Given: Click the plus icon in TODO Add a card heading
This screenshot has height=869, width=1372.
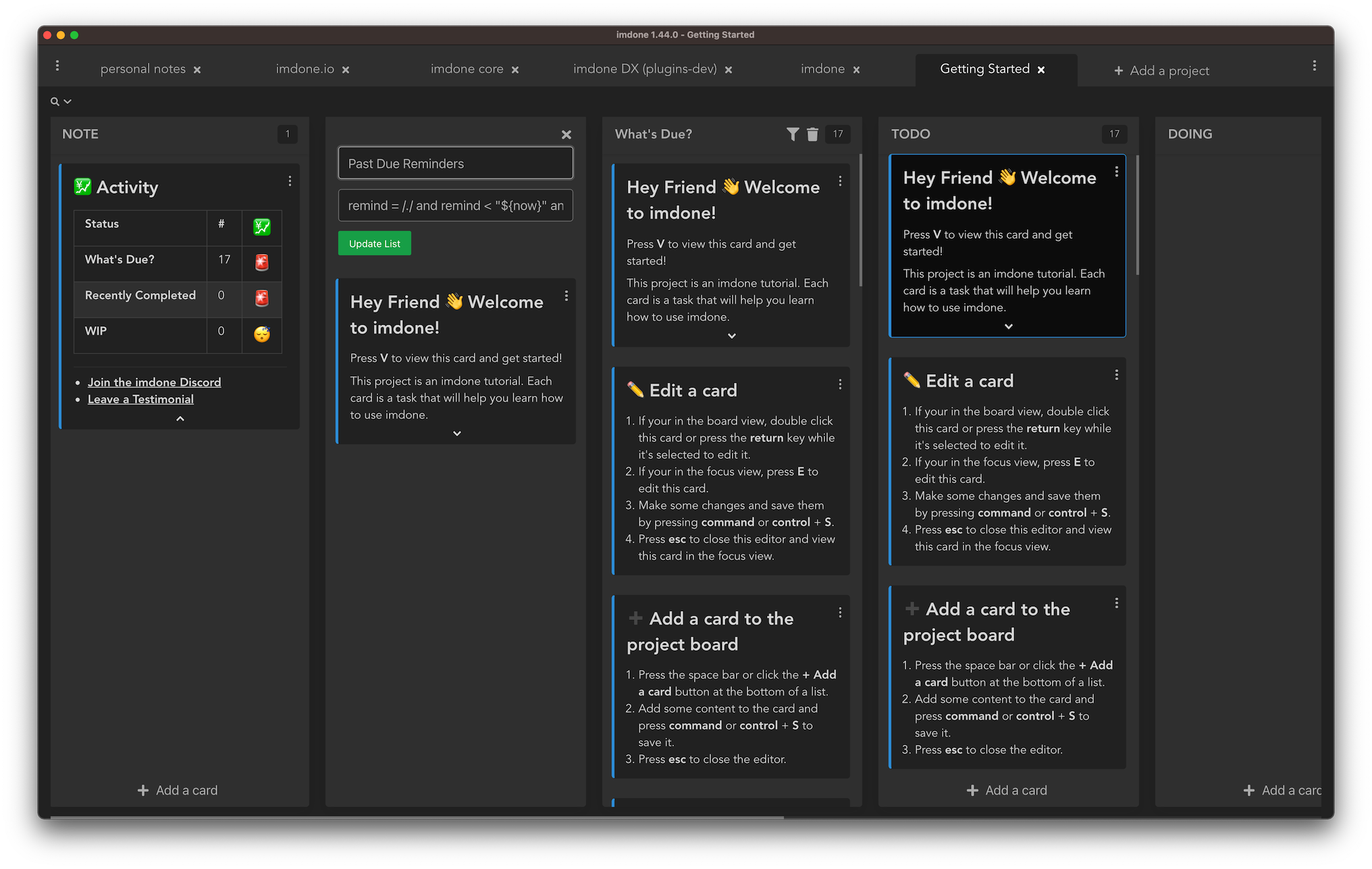Looking at the screenshot, I should [x=912, y=608].
